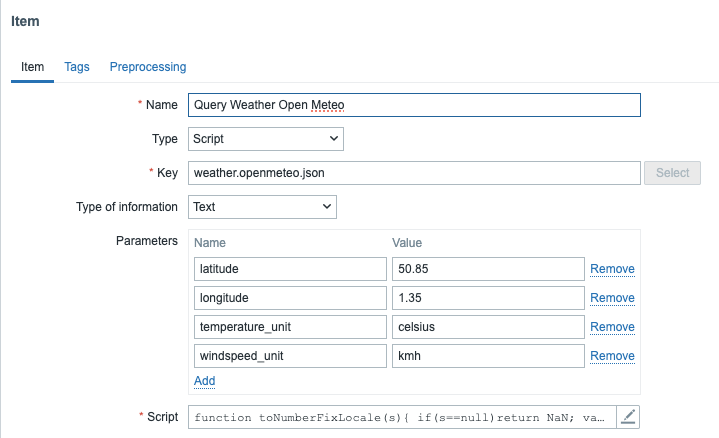This screenshot has width=719, height=438.
Task: Focus the Name field with Query Weather
Action: pos(413,105)
